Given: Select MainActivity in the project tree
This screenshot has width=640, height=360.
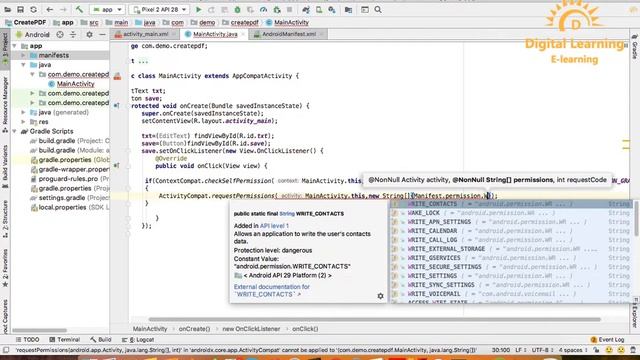Looking at the screenshot, I should click(76, 84).
